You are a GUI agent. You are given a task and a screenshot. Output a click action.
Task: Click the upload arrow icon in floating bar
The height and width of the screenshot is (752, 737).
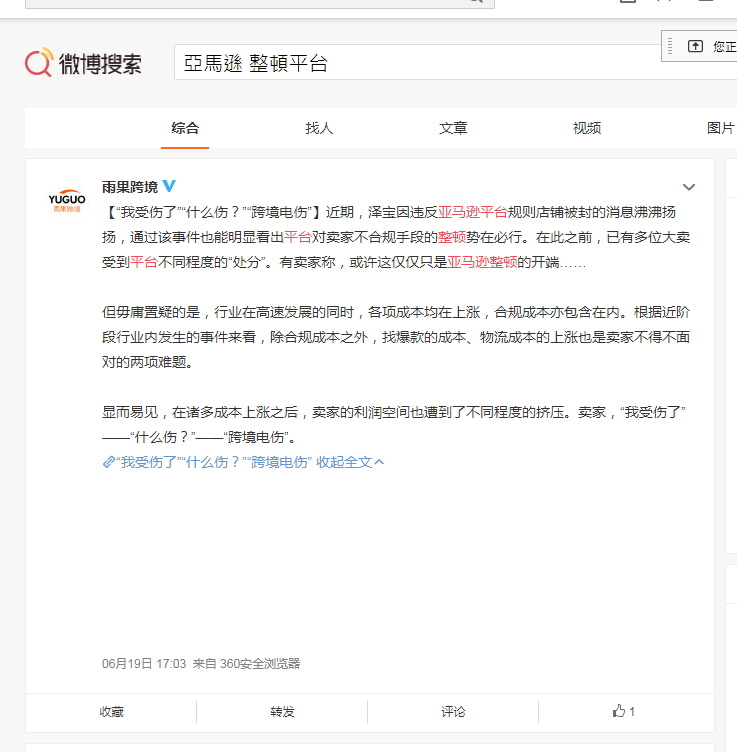pyautogui.click(x=695, y=46)
